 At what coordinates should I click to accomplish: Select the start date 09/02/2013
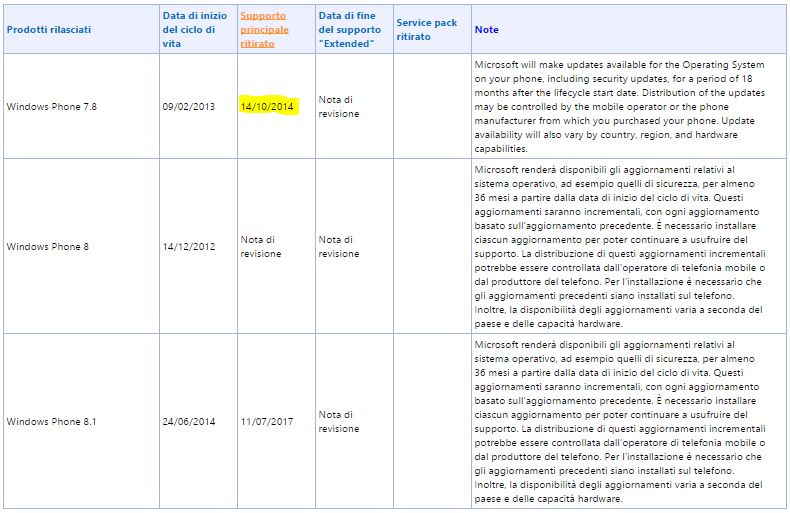point(188,107)
